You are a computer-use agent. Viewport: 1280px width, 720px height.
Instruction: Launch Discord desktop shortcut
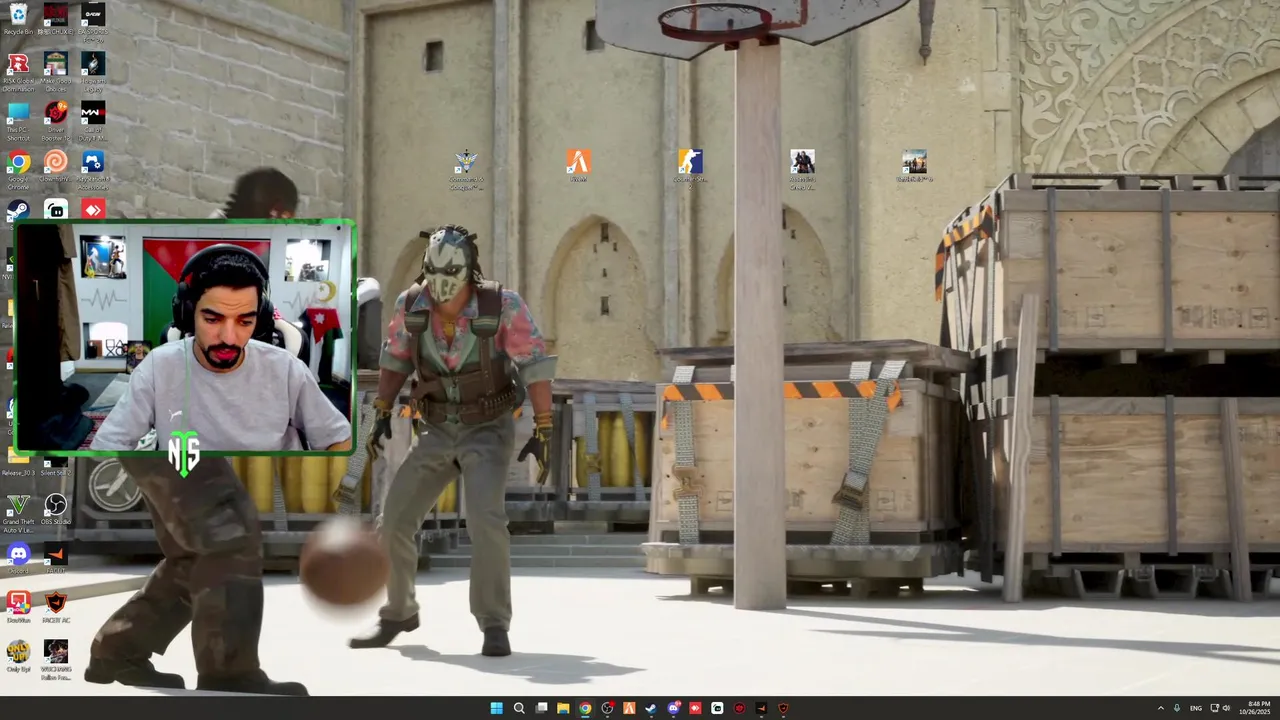click(18, 557)
